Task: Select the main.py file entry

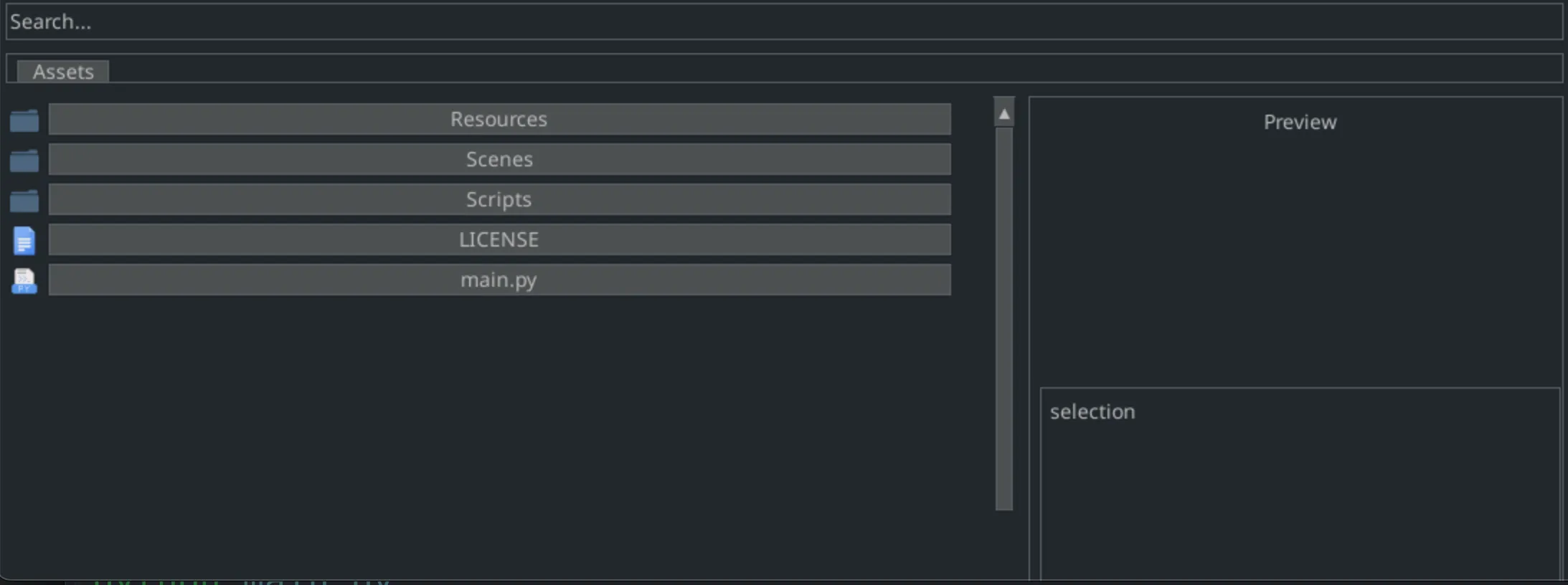Action: (499, 280)
